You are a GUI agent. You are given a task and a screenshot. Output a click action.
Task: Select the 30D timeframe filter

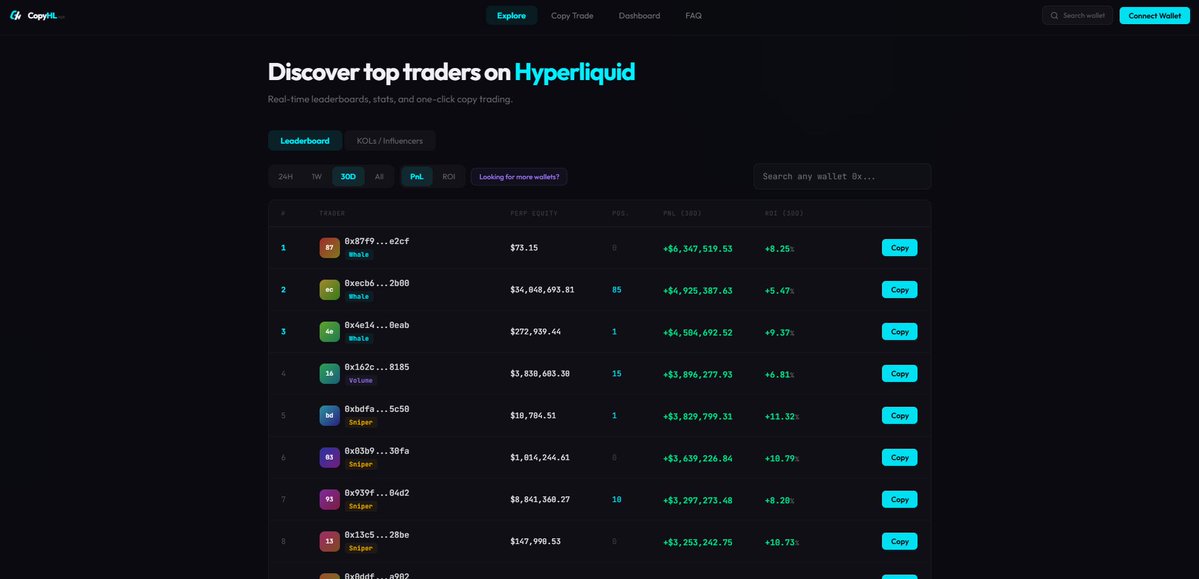click(x=348, y=177)
